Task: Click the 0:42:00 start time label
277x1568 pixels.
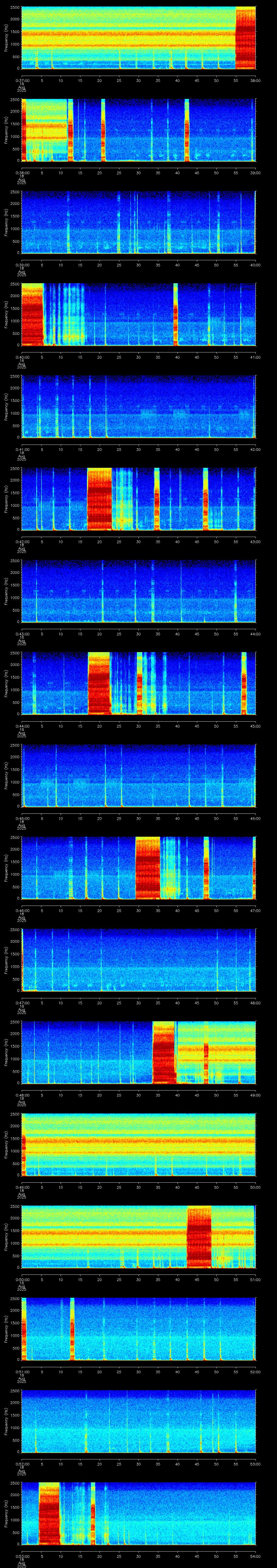Action: [22, 541]
